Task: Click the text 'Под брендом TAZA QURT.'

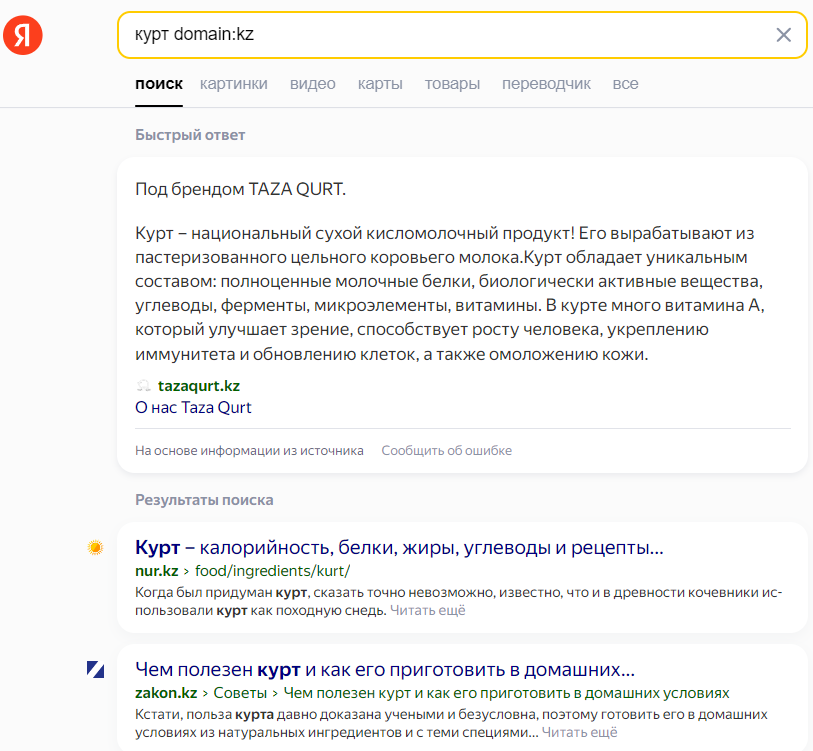Action: pyautogui.click(x=240, y=189)
